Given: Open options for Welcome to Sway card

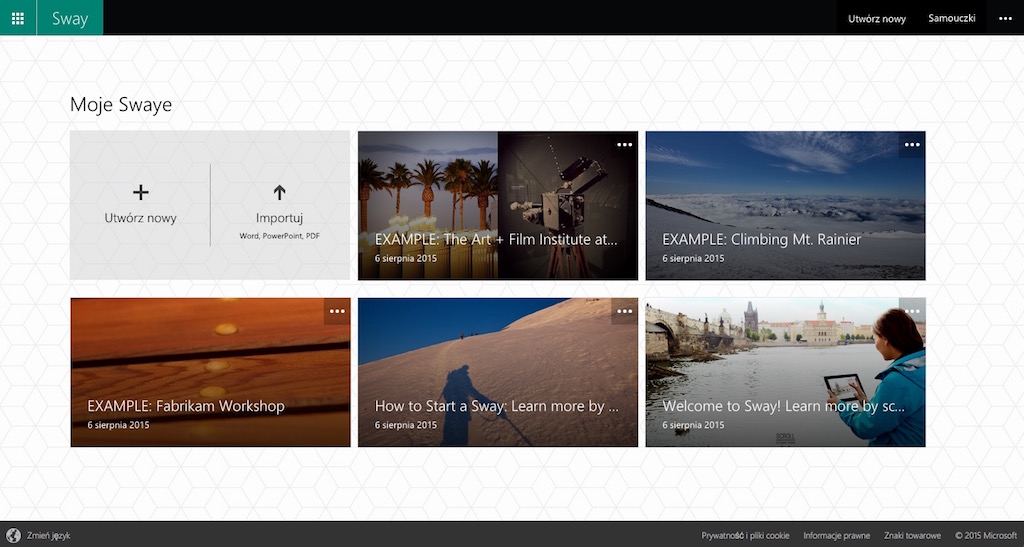Looking at the screenshot, I should coord(912,311).
